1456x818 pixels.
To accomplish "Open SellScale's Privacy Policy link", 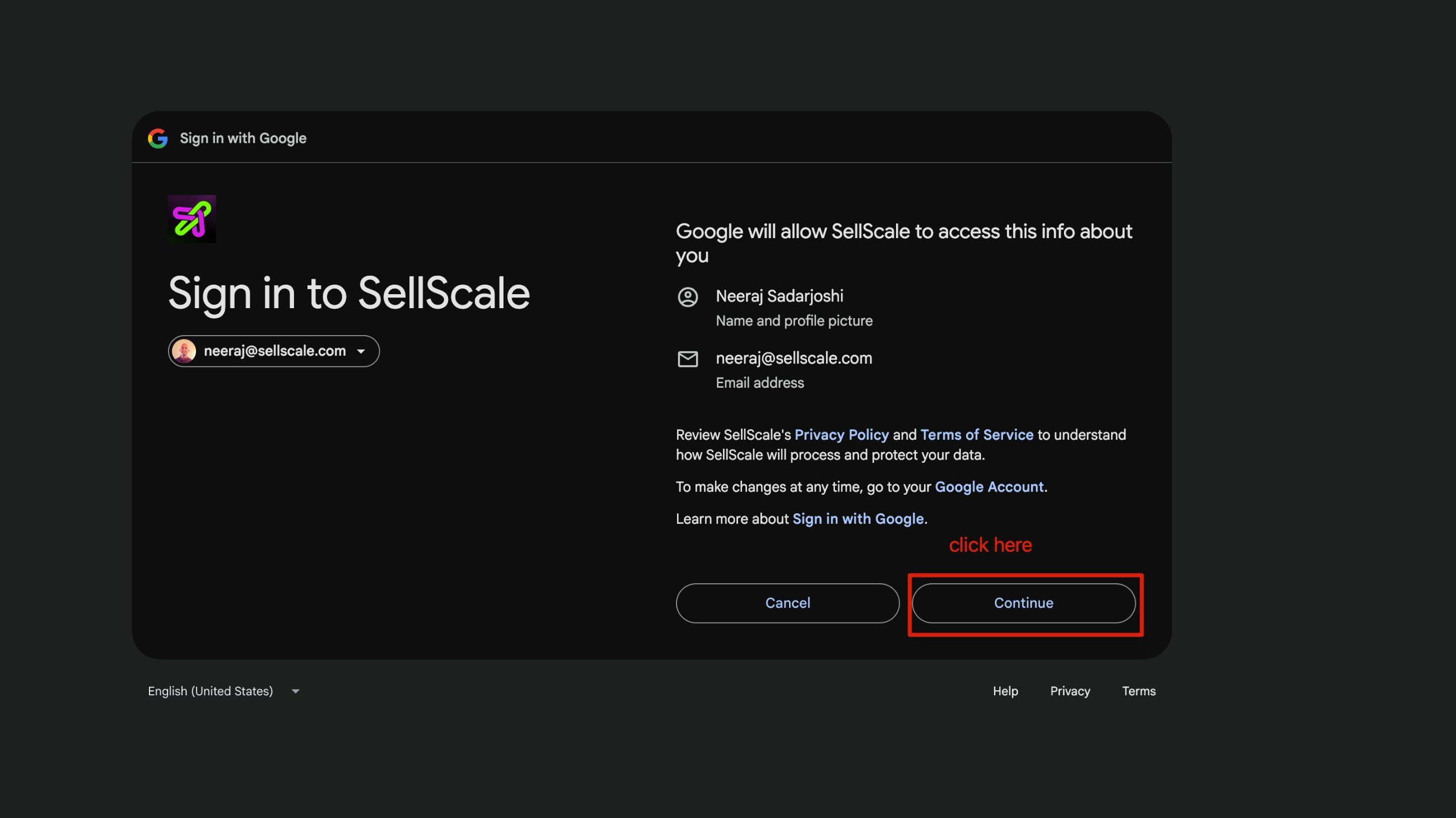I will coord(842,435).
